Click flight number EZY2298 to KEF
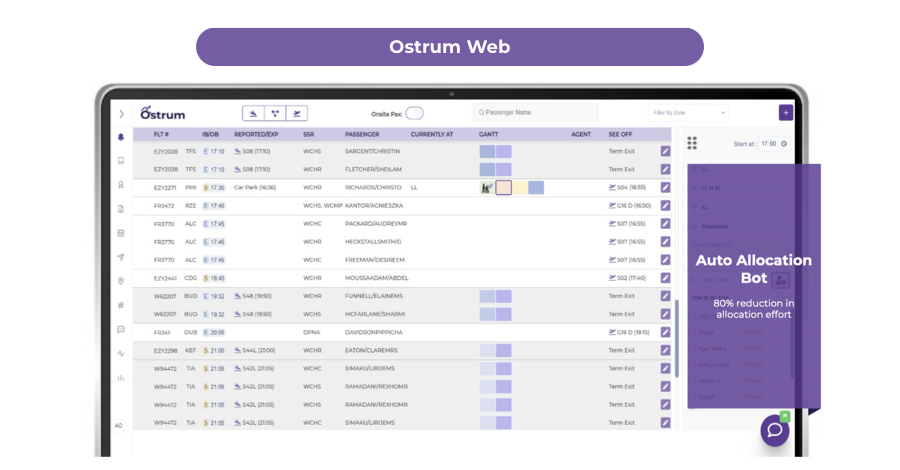 pos(165,350)
